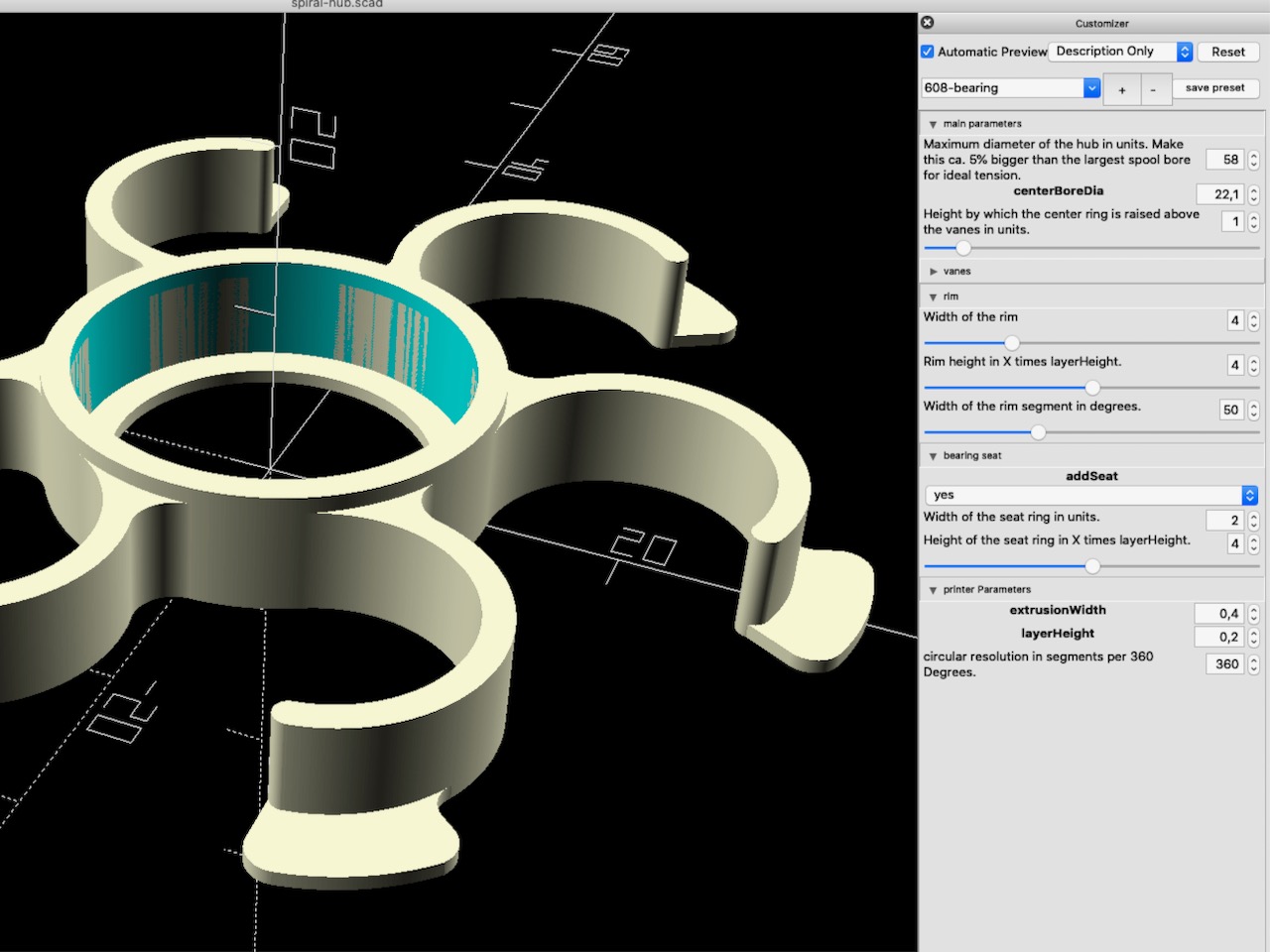Click the stepper arrows for hub diameter 58
Image resolution: width=1270 pixels, height=952 pixels.
(x=1253, y=160)
